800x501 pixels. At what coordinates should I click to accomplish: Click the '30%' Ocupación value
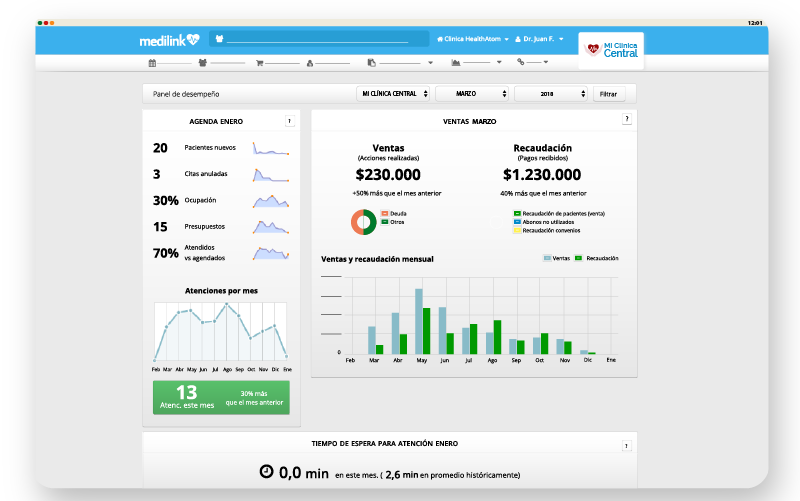point(166,201)
